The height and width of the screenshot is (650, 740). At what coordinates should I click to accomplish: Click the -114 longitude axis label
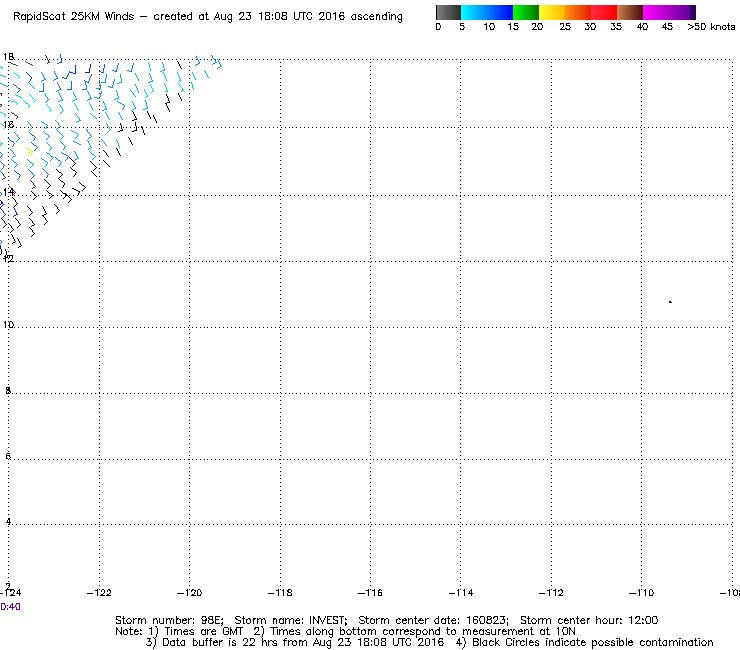click(461, 593)
